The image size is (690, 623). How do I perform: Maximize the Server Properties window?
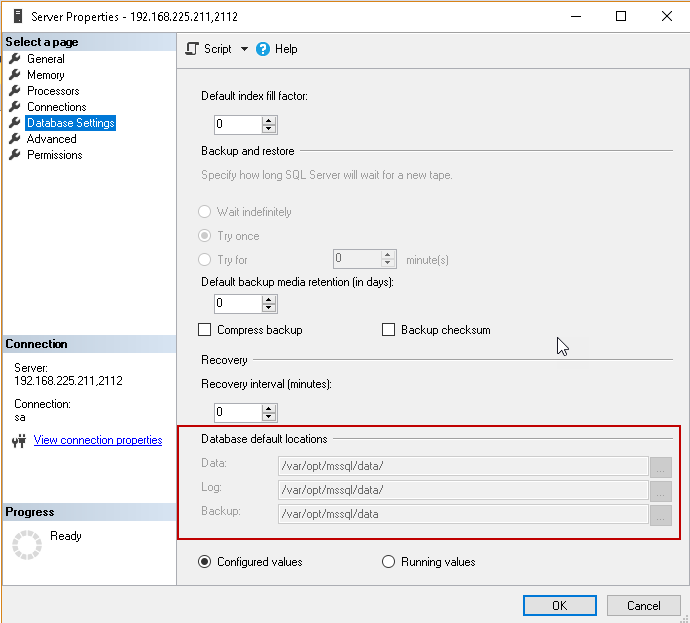click(621, 16)
